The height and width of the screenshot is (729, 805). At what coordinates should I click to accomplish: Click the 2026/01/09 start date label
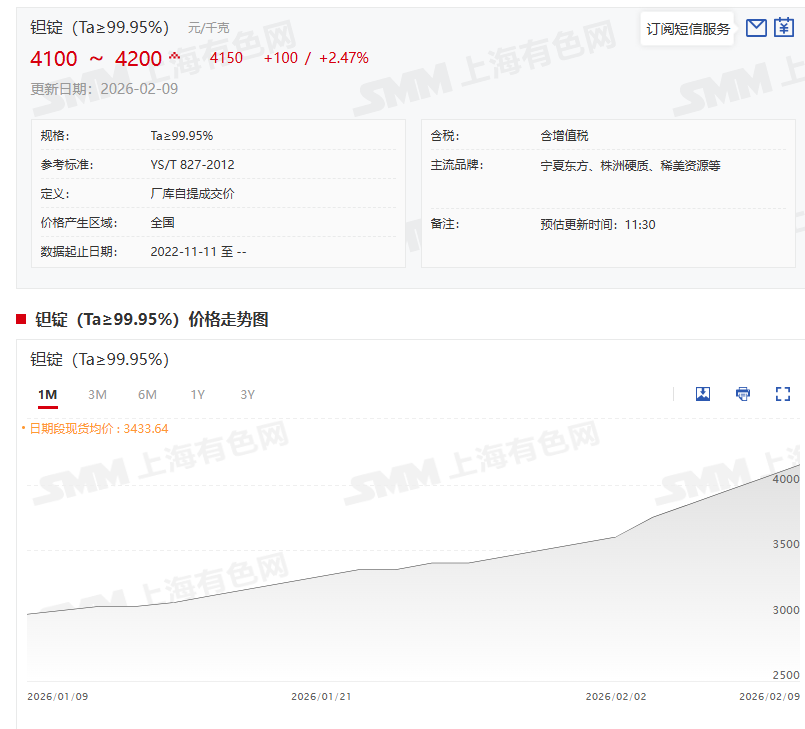click(x=57, y=696)
